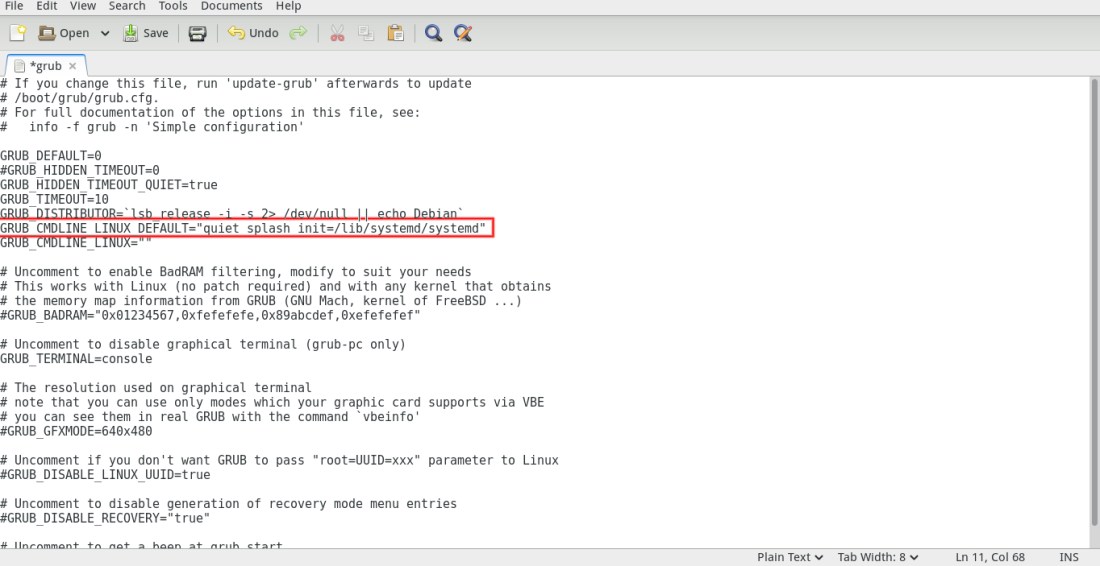Viewport: 1100px width, 566px height.
Task: Open the Tab Width dropdown
Action: (878, 557)
